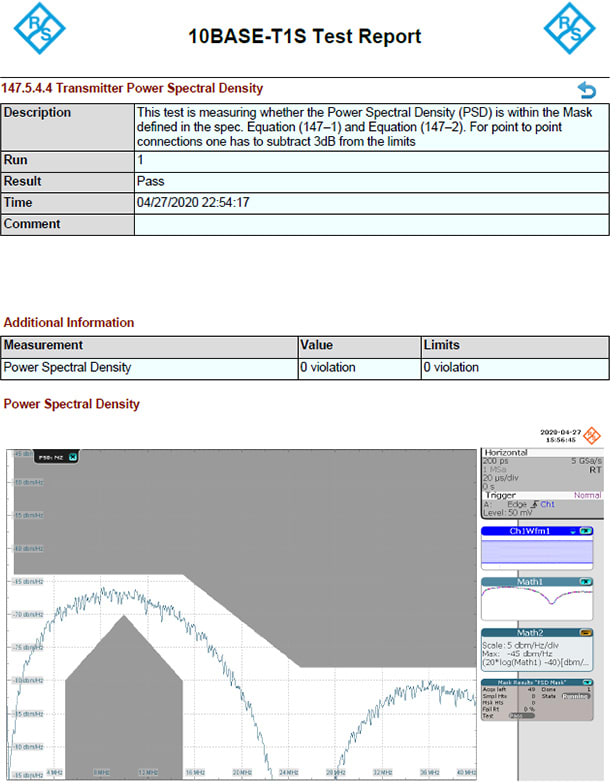Click the Limits column header
Image resolution: width=616 pixels, height=784 pixels.
click(x=515, y=346)
